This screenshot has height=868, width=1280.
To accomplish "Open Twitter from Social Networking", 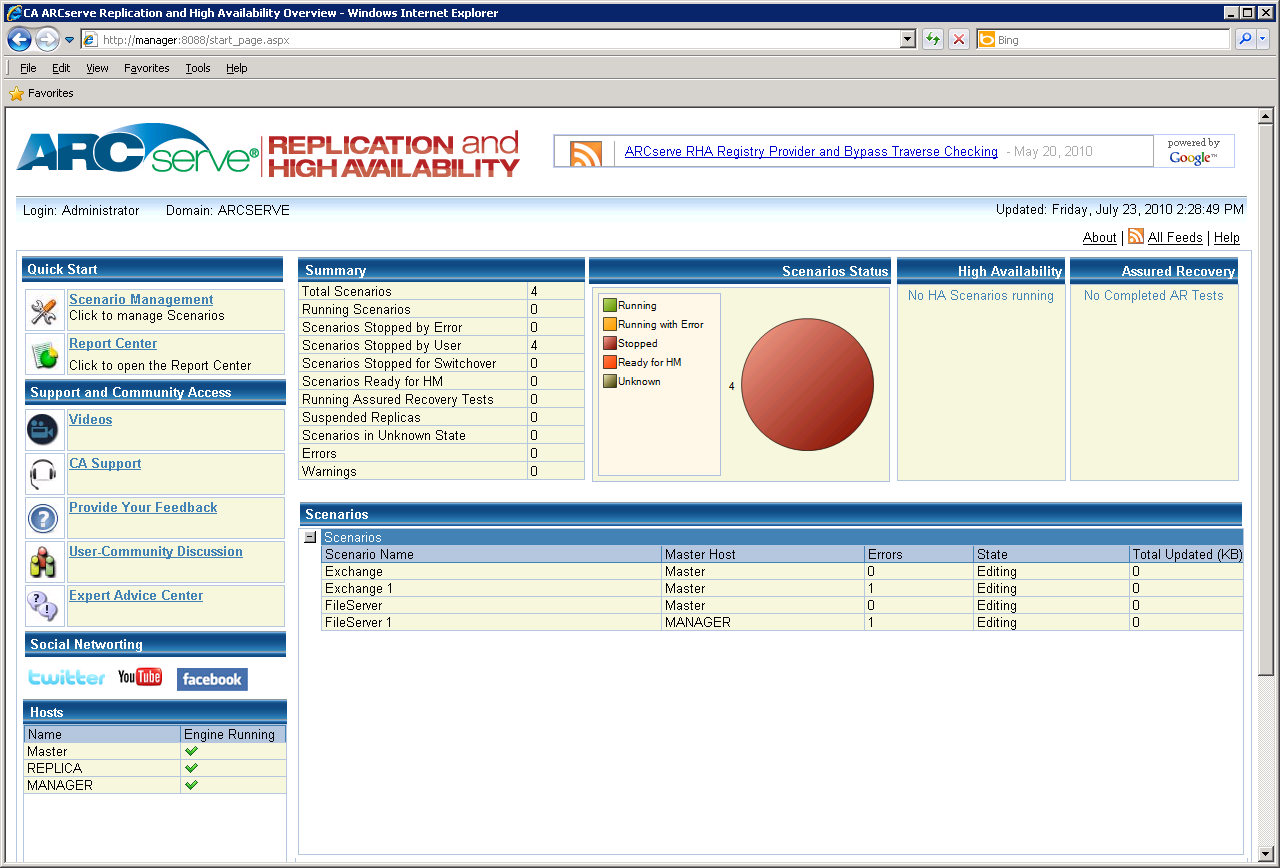I will [65, 677].
